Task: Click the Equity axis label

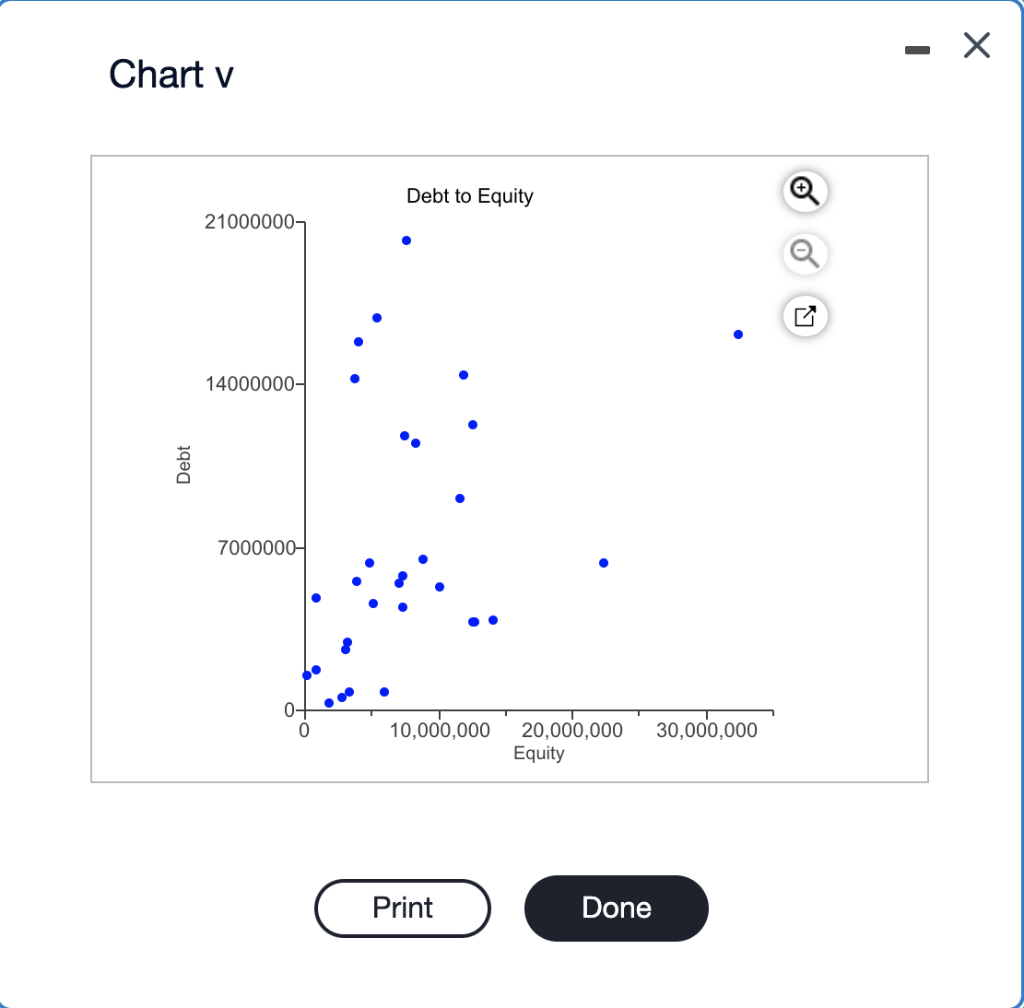Action: tap(539, 753)
